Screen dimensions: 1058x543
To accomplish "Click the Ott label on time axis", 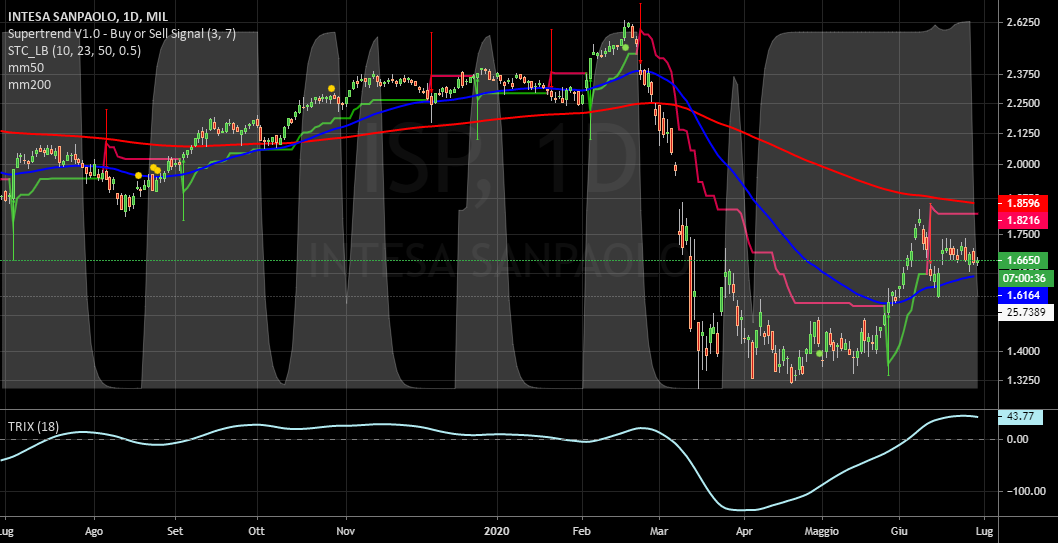I will pyautogui.click(x=256, y=532).
